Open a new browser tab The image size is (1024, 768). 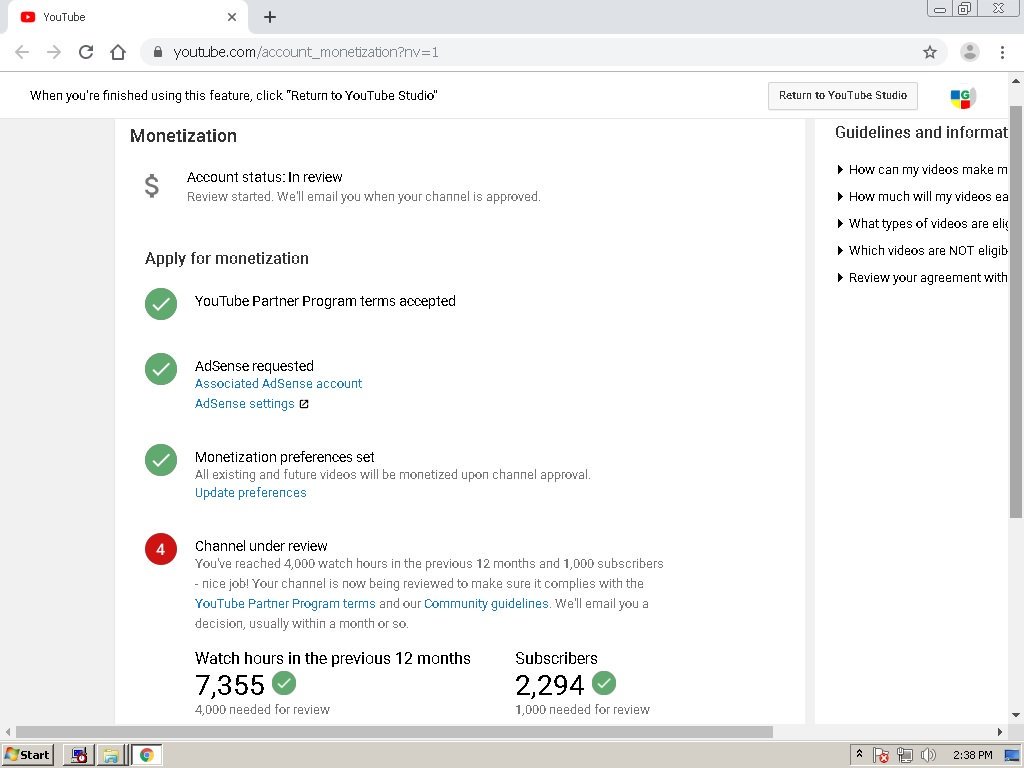coord(270,17)
